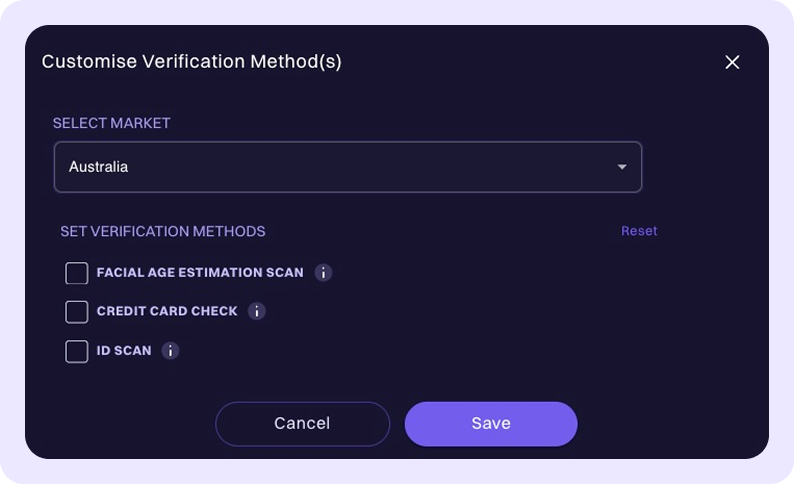Viewport: 794px width, 484px height.
Task: Click the dialog title text
Action: coord(191,62)
